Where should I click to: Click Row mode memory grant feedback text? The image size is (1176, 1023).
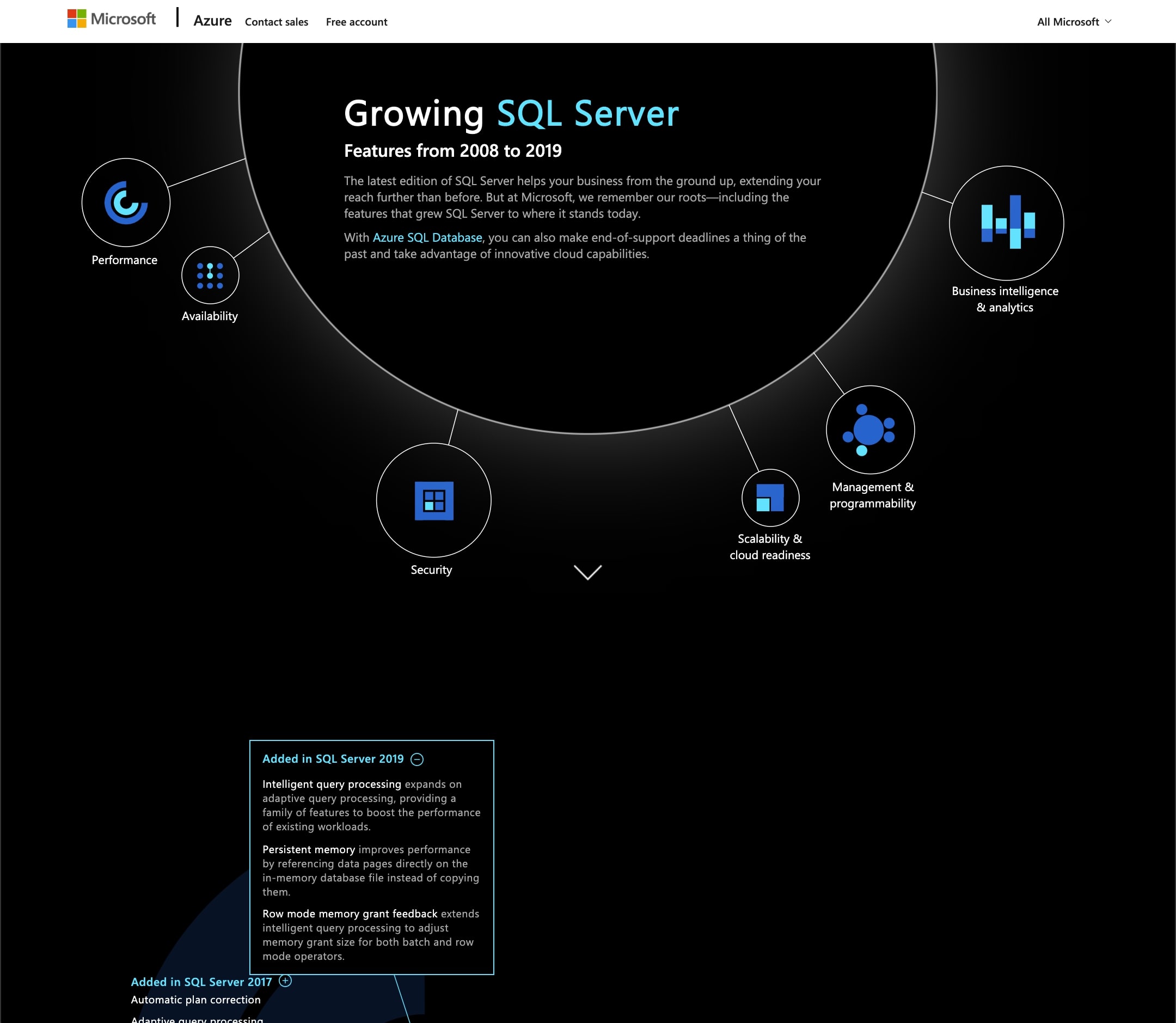(350, 914)
